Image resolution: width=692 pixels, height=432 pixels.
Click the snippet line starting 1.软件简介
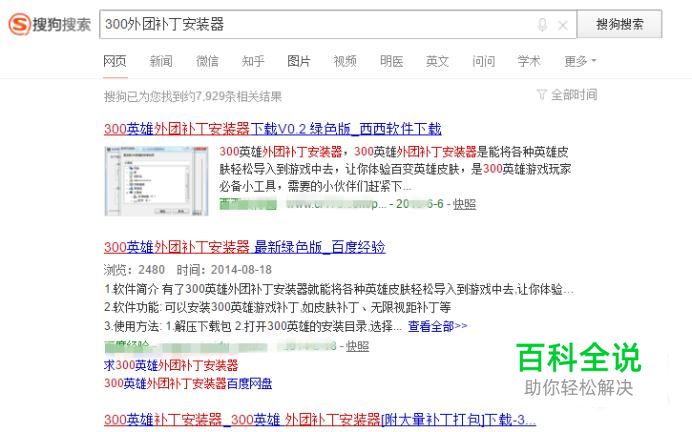coord(339,289)
